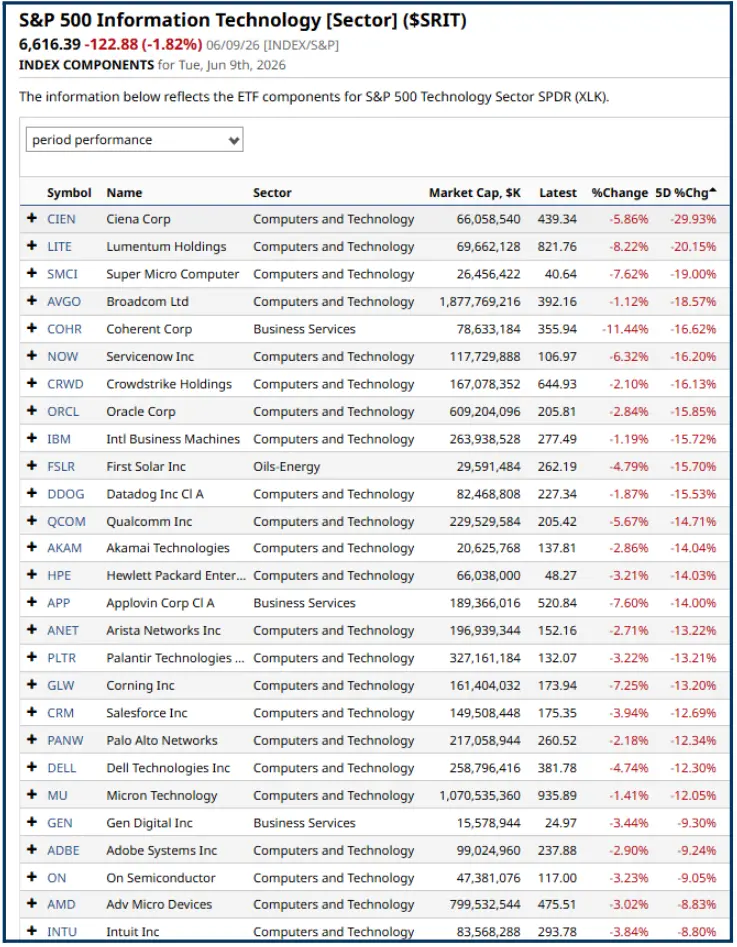Expand the GEN row plus icon
Image resolution: width=737 pixels, height=947 pixels.
point(32,821)
